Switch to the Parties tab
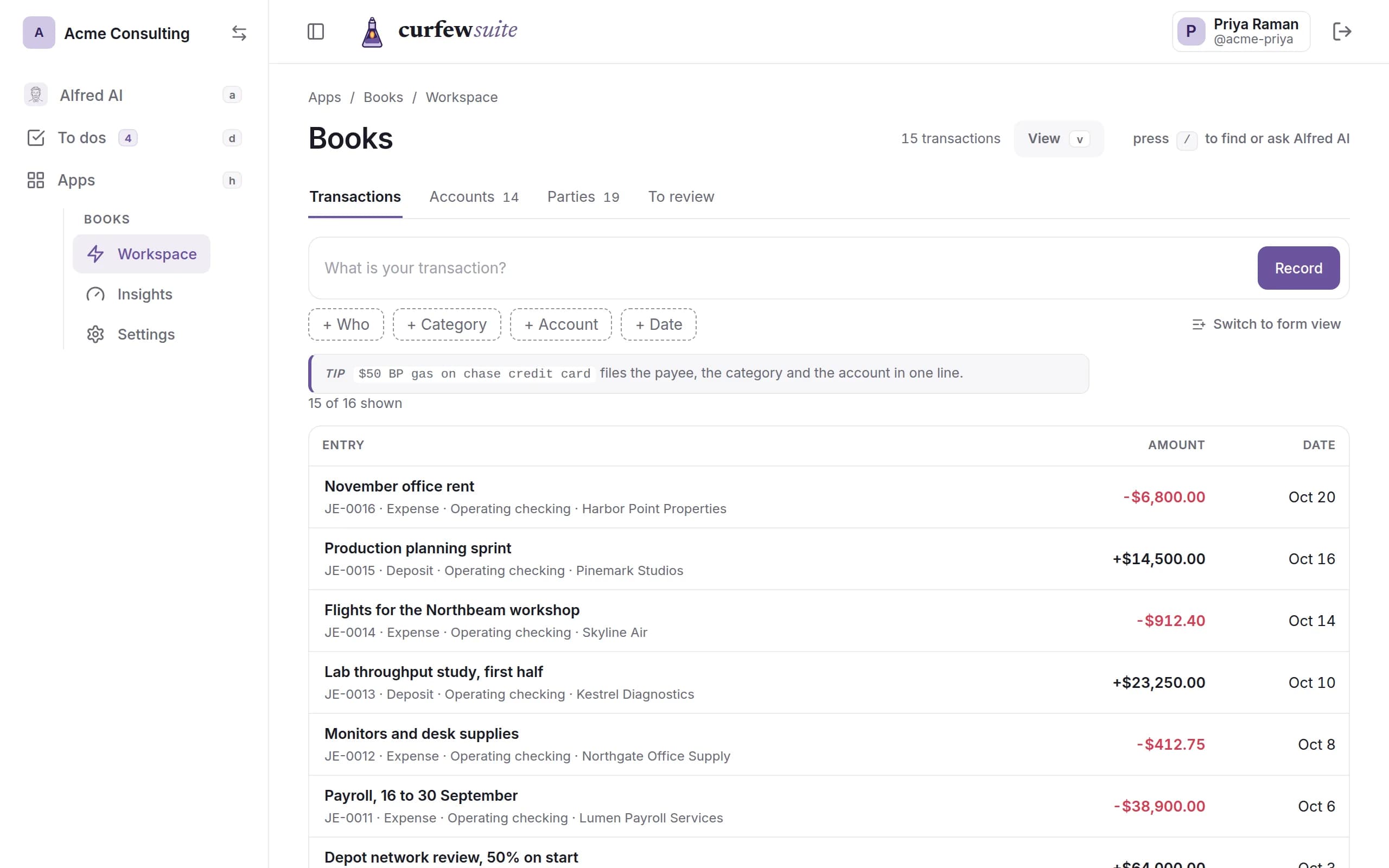Viewport: 1389px width, 868px height. [583, 197]
